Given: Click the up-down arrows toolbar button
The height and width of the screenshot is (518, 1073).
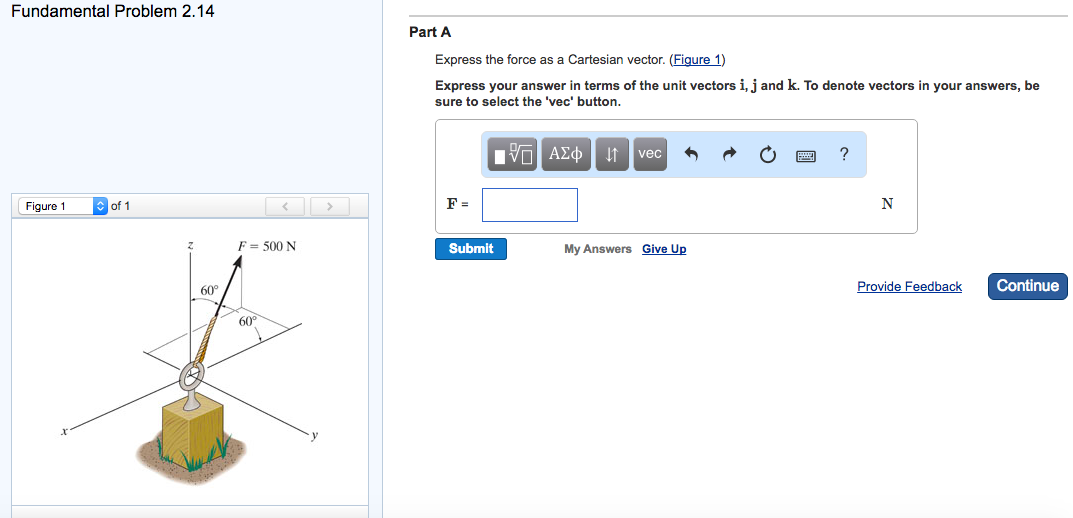Looking at the screenshot, I should 612,154.
